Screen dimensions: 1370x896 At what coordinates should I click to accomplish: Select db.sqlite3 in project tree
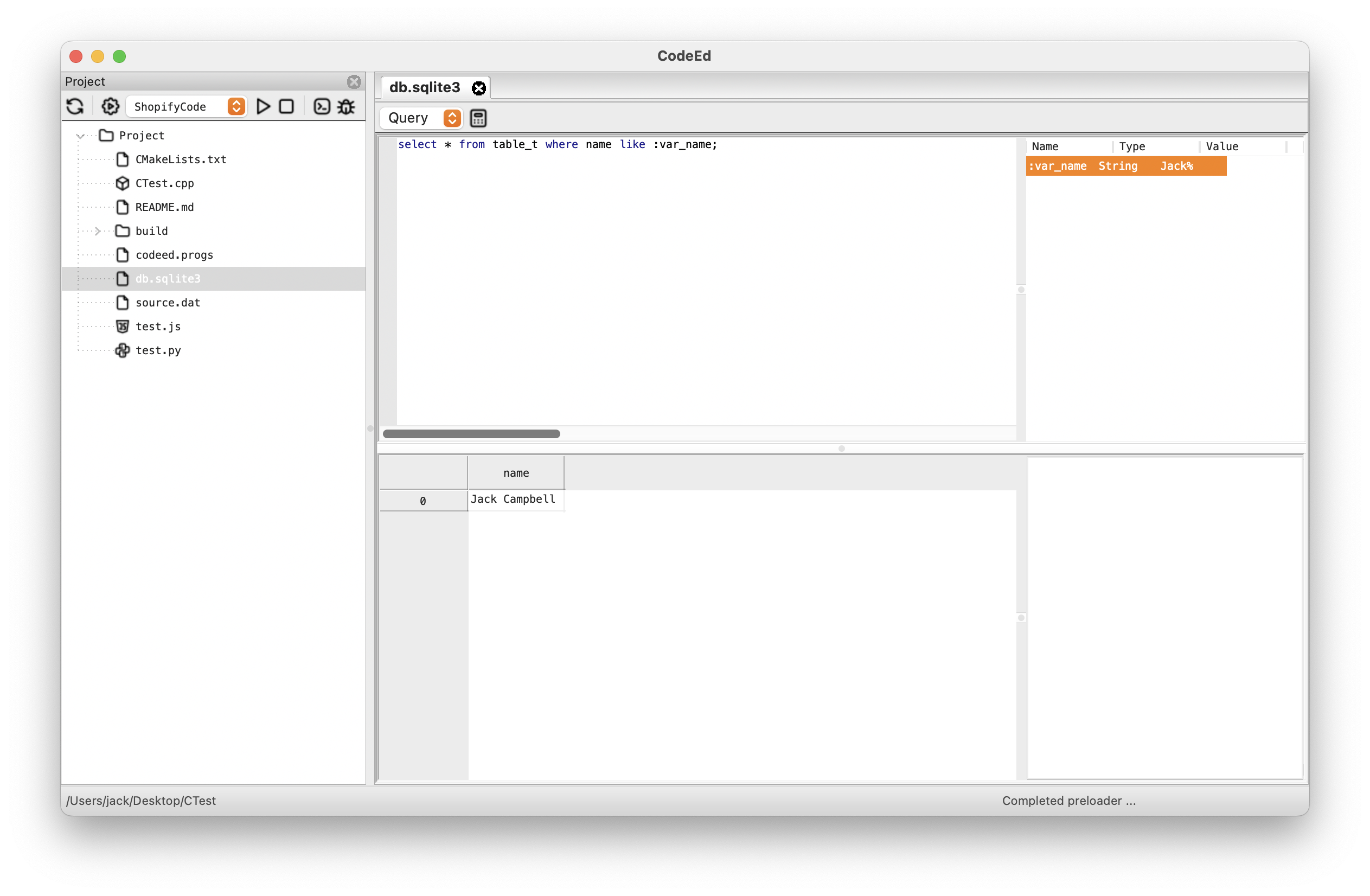point(214,279)
